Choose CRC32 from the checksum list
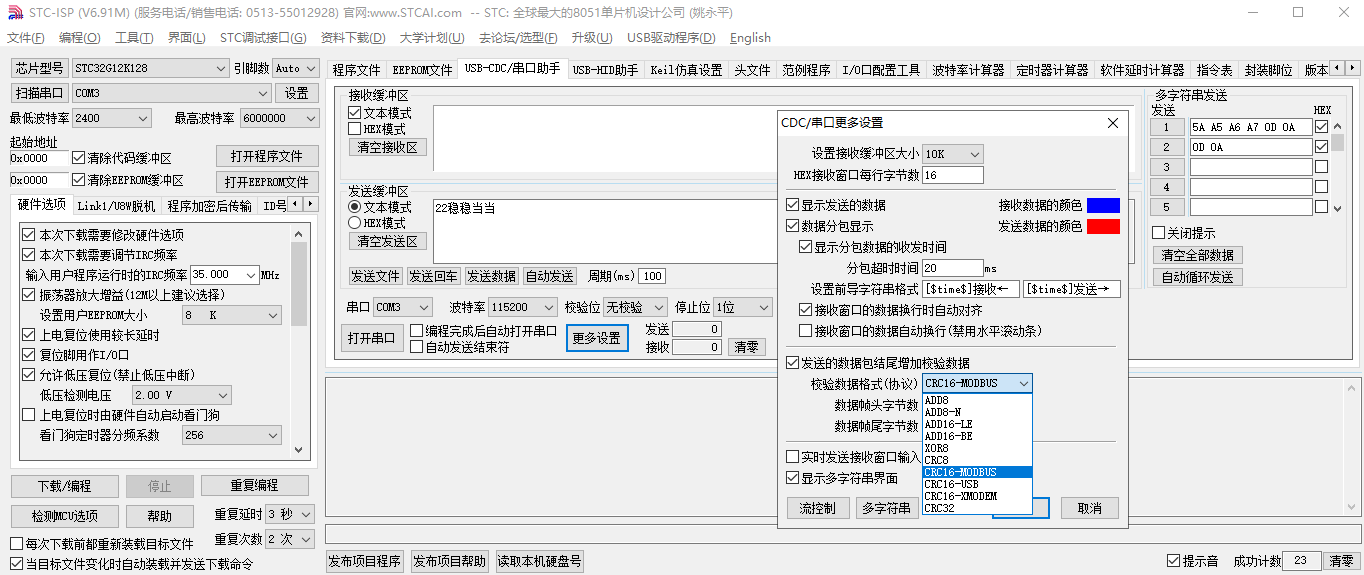The image size is (1364, 575). (x=940, y=508)
